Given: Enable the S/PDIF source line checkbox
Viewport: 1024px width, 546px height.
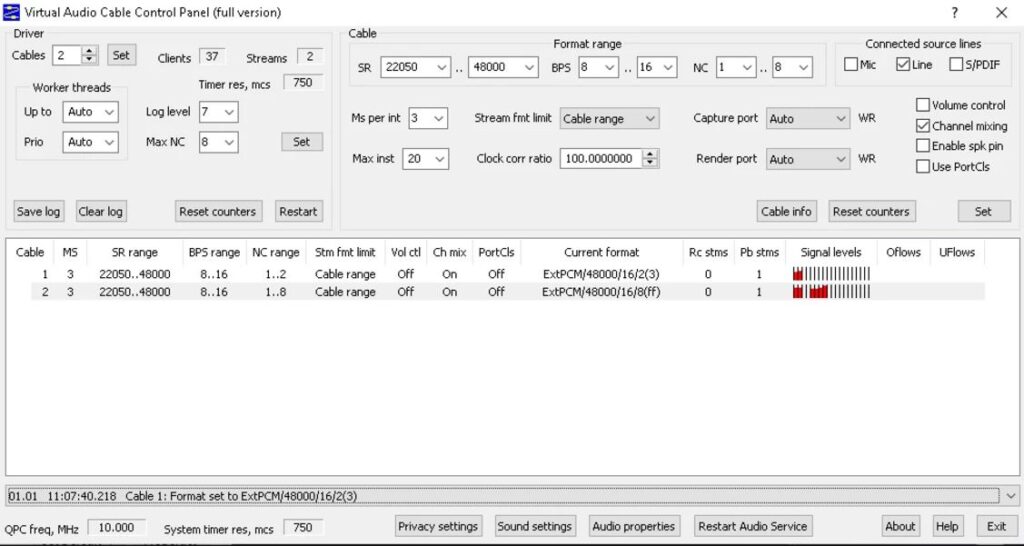Looking at the screenshot, I should (955, 64).
